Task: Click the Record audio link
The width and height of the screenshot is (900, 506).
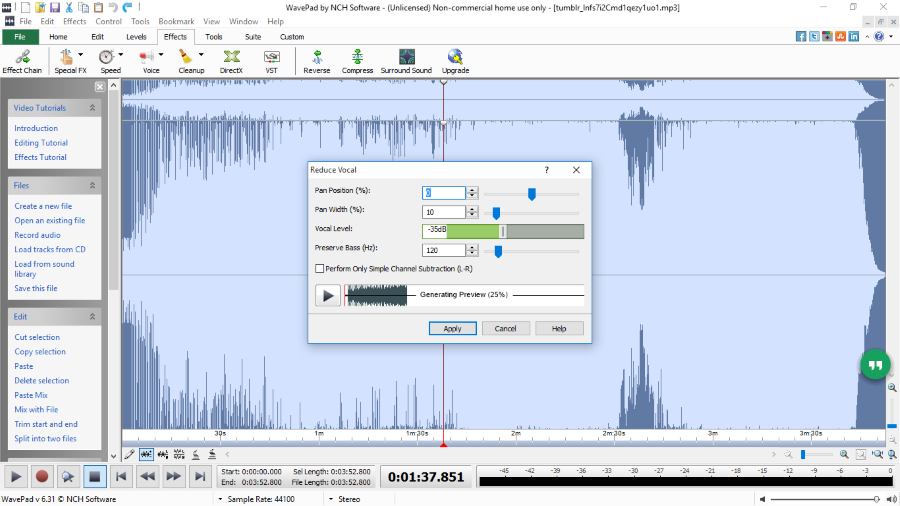Action: coord(37,235)
